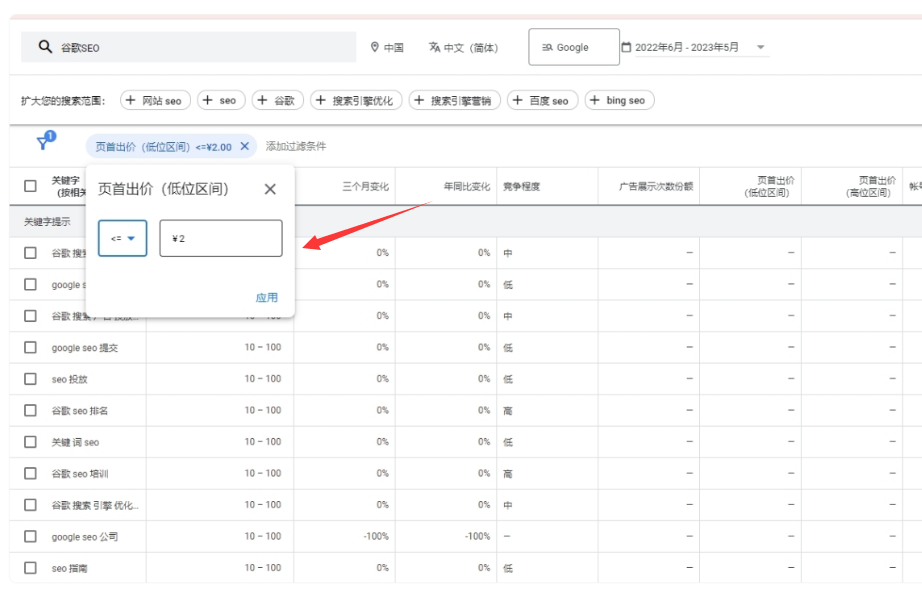Sort by 竞争程度 column header
This screenshot has height=599, width=922.
(x=521, y=186)
